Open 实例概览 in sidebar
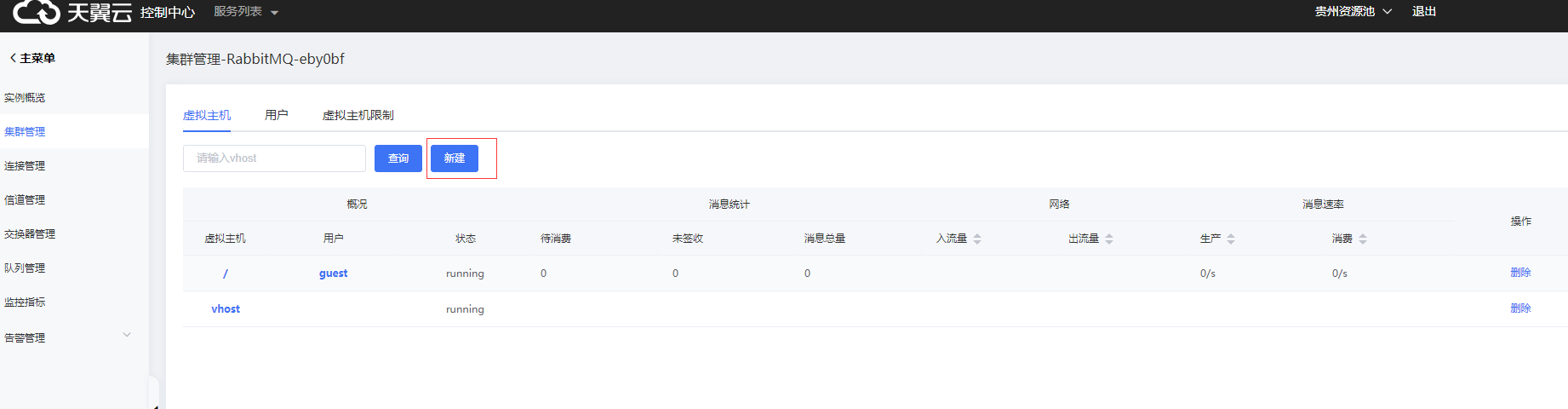The image size is (1568, 409). pyautogui.click(x=25, y=98)
